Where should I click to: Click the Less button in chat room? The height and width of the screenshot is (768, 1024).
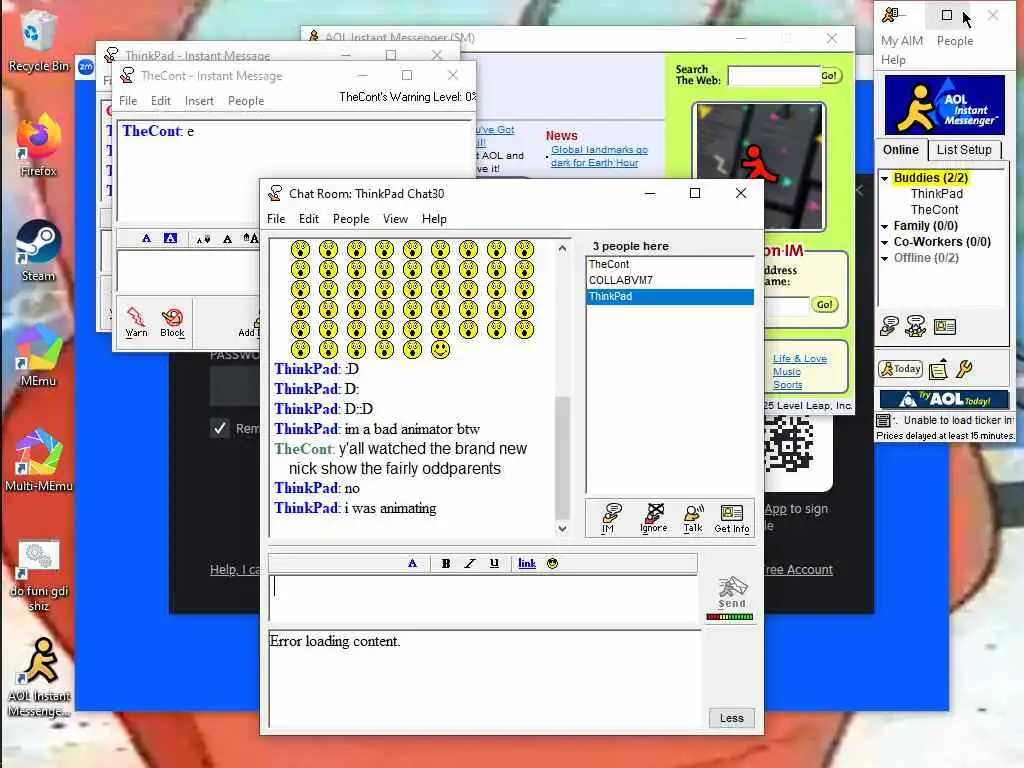(731, 718)
